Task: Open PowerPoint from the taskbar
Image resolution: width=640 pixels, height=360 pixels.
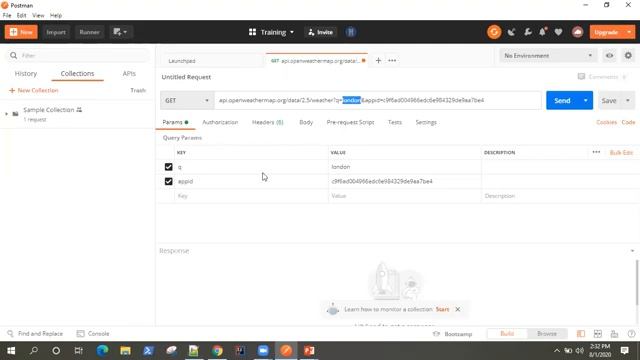Action: tap(309, 351)
